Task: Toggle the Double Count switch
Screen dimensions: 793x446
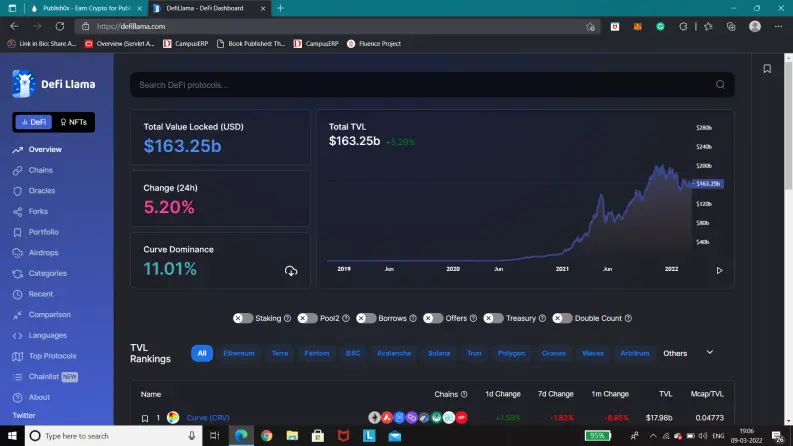Action: point(562,319)
